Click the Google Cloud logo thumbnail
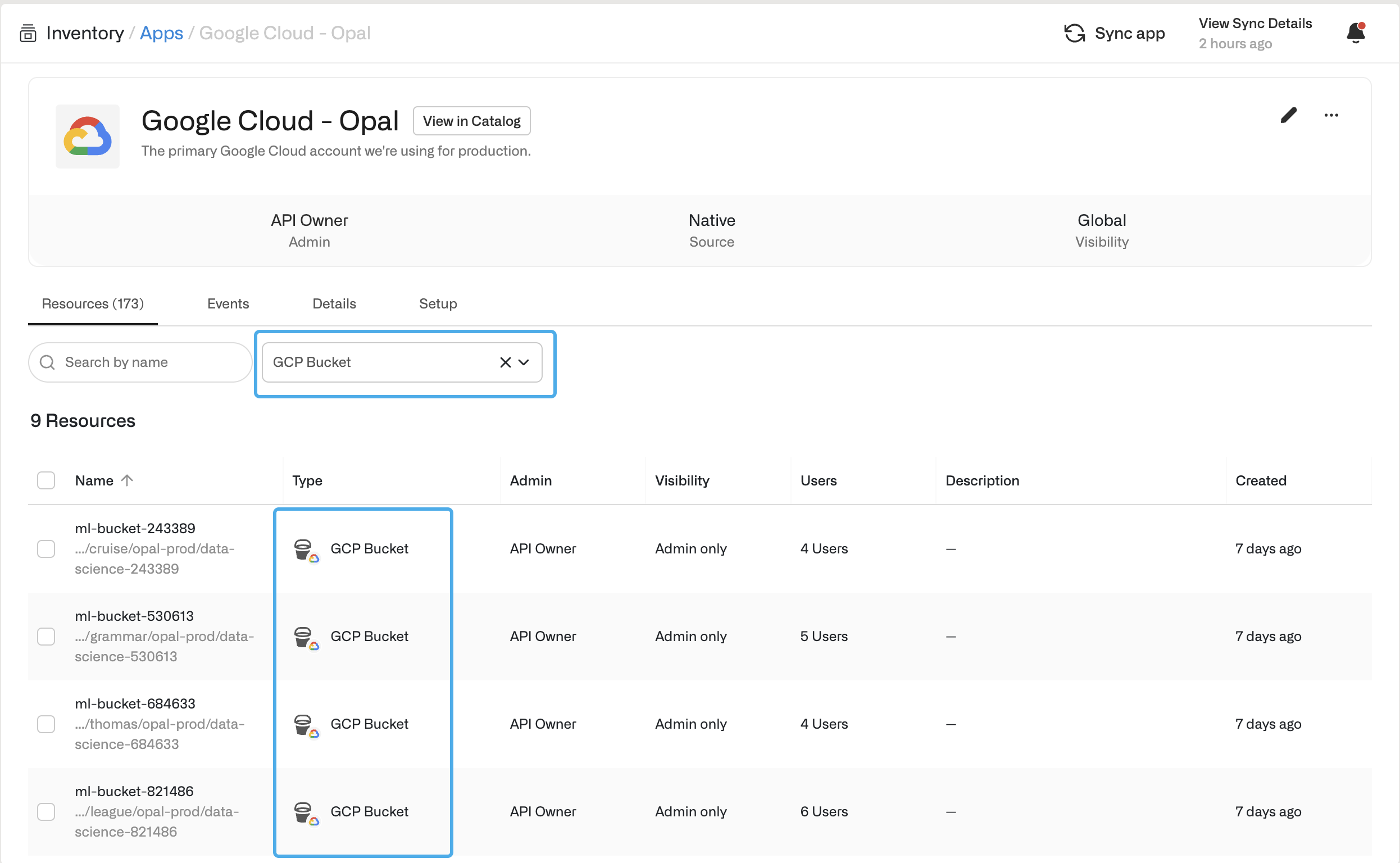Screen dimensions: 1400x863 pyautogui.click(x=87, y=136)
